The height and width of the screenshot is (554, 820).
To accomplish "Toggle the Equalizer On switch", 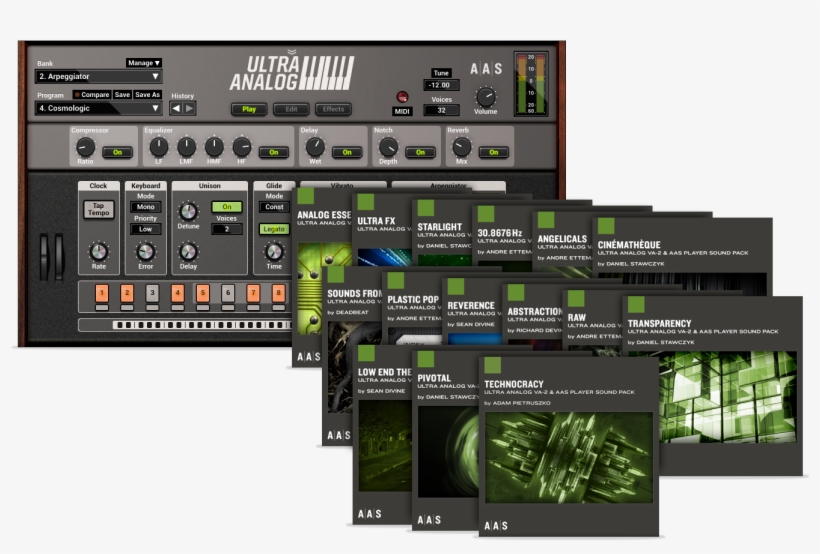I will tap(274, 152).
